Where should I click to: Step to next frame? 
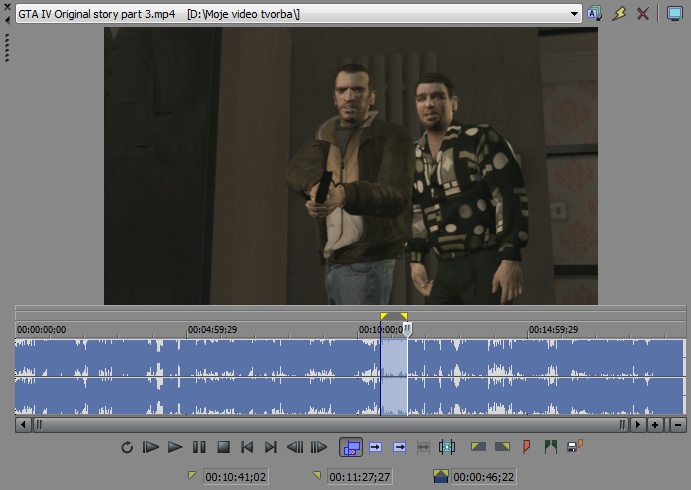319,447
